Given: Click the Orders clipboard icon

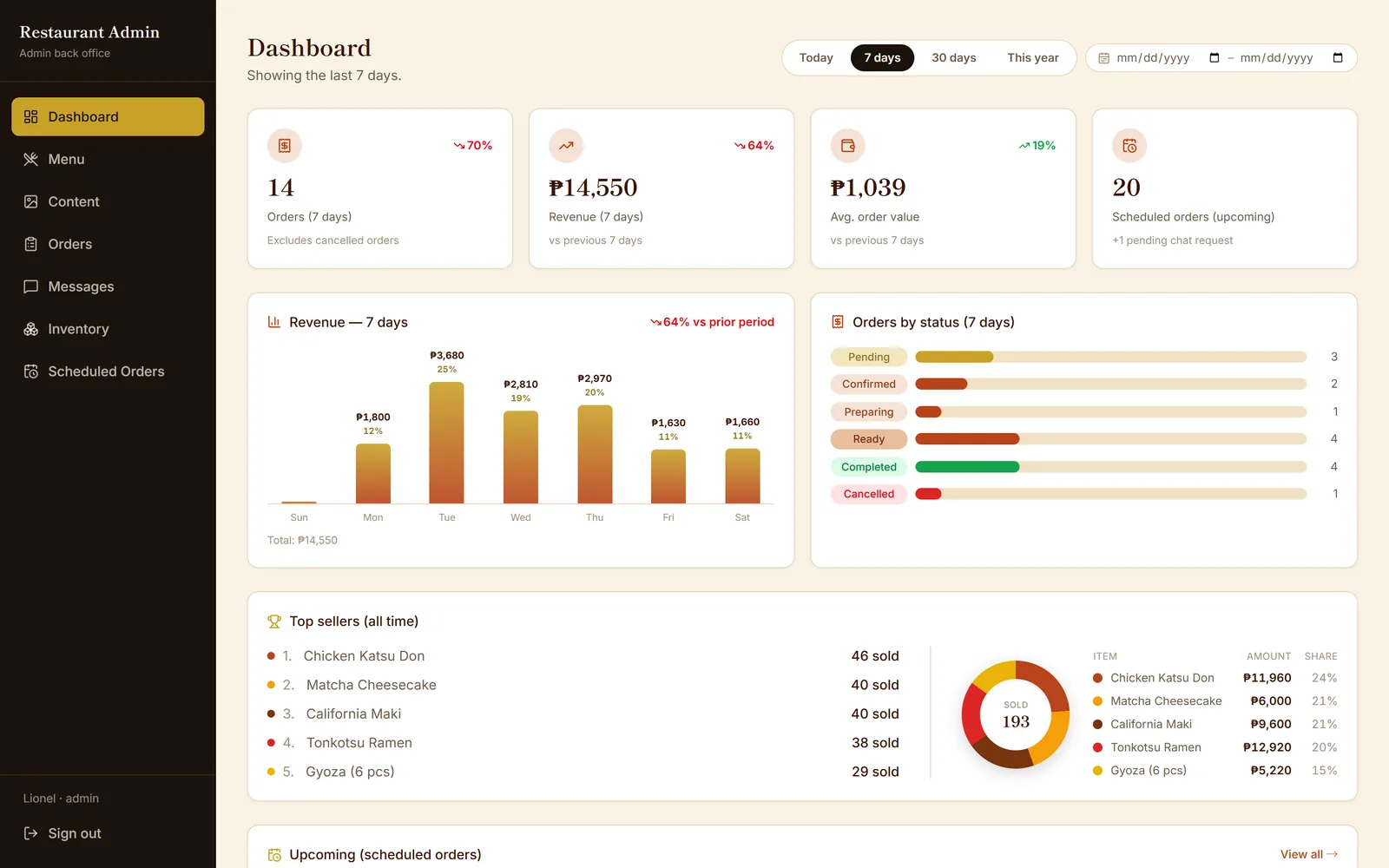Looking at the screenshot, I should click(x=31, y=244).
